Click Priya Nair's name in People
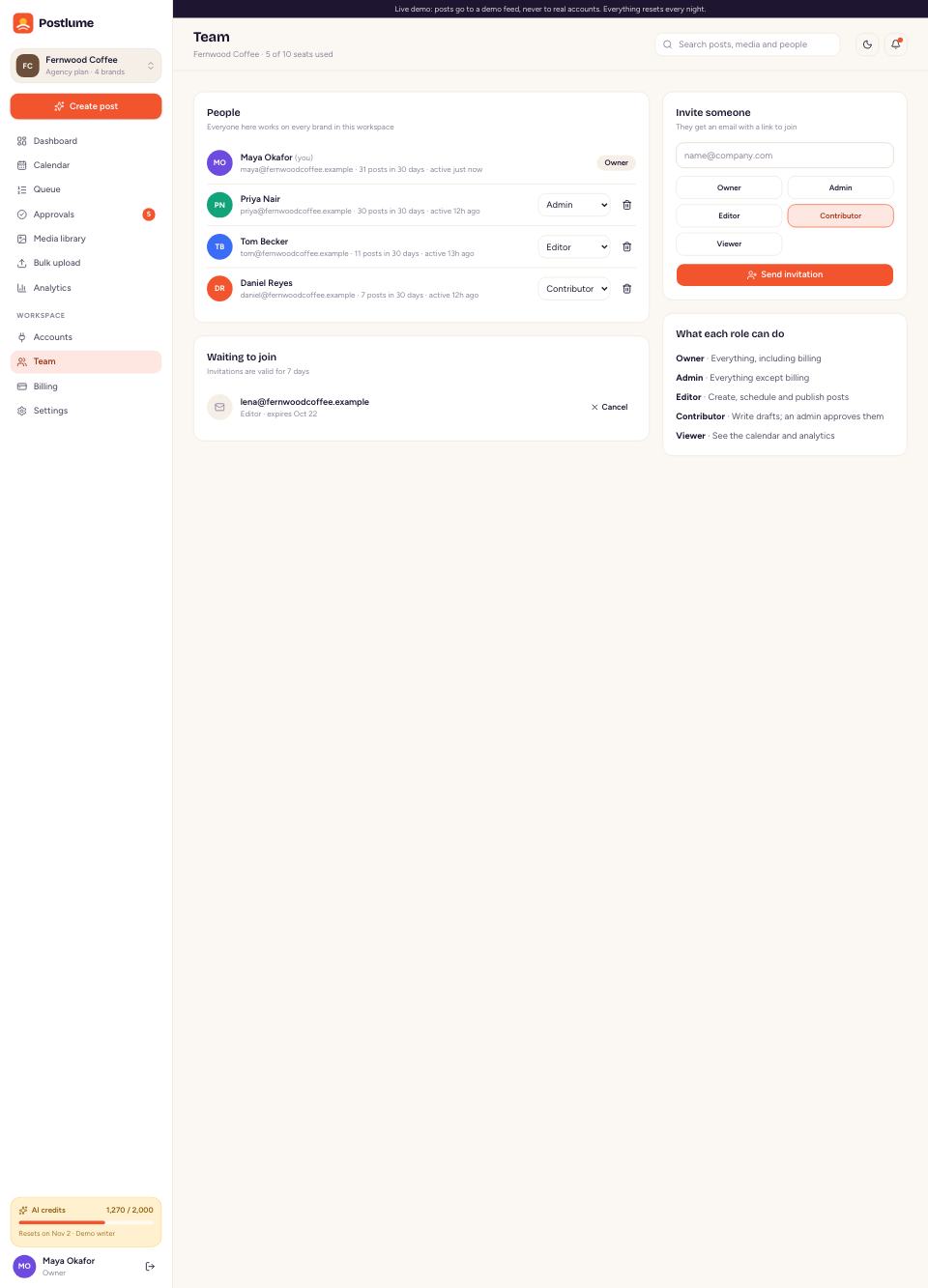Screen dimensions: 928x1288 260,199
